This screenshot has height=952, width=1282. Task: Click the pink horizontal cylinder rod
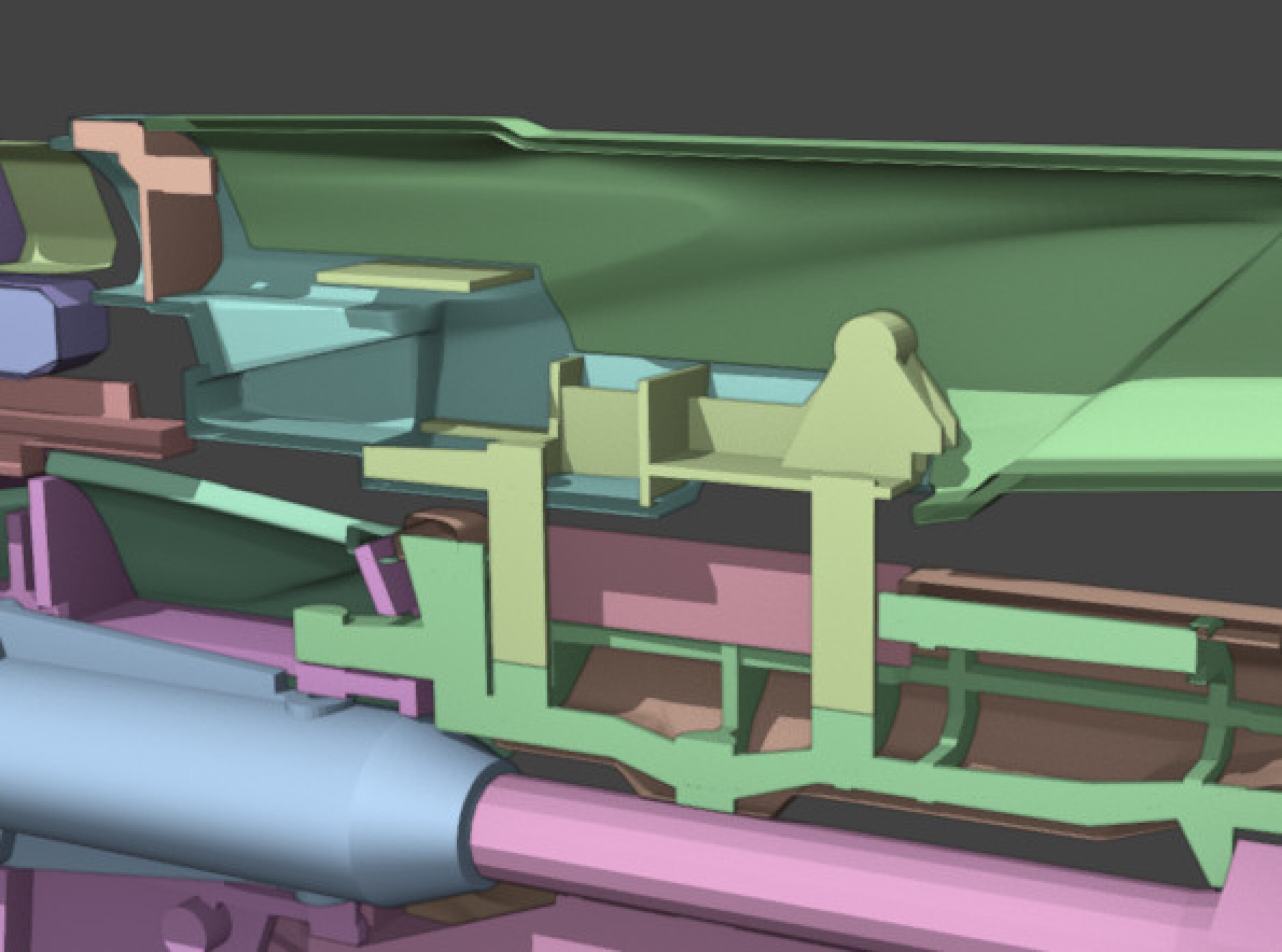[x=807, y=864]
